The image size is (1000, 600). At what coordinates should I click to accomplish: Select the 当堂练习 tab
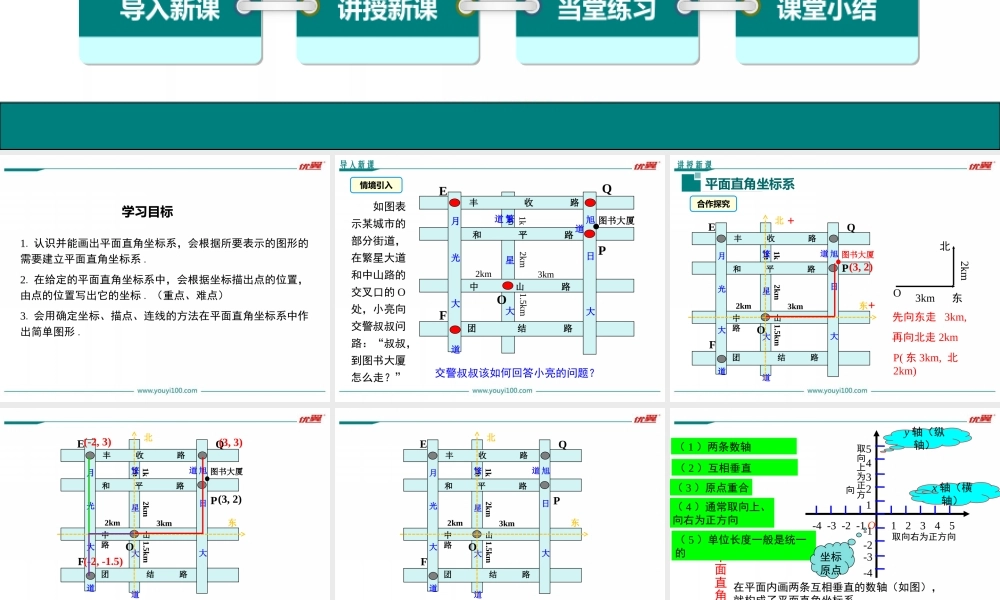607,12
